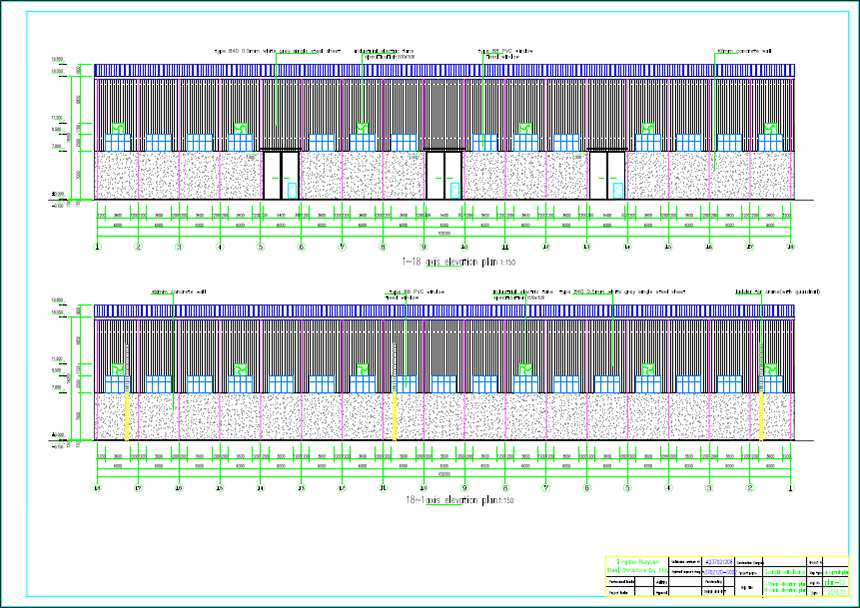Select axis bubble 18 under lower elevation
860x608 pixels.
[x=97, y=488]
